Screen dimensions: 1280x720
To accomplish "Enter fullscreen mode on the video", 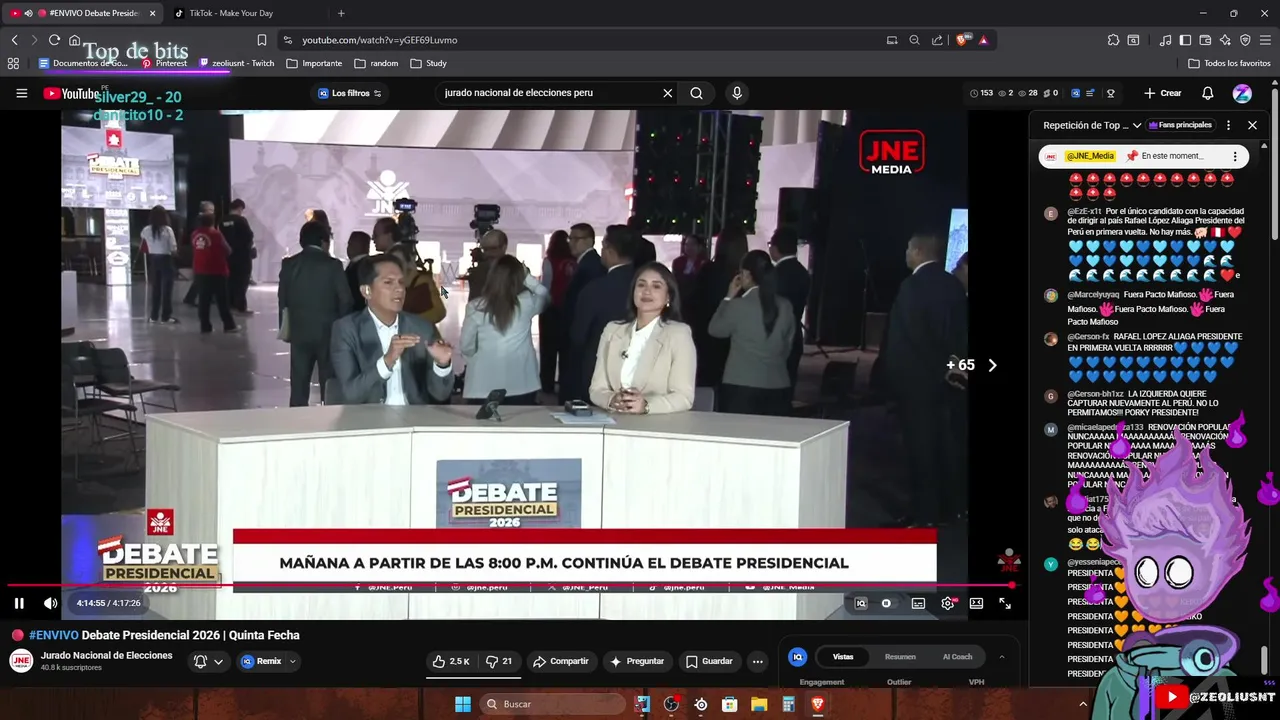I will coord(1005,603).
